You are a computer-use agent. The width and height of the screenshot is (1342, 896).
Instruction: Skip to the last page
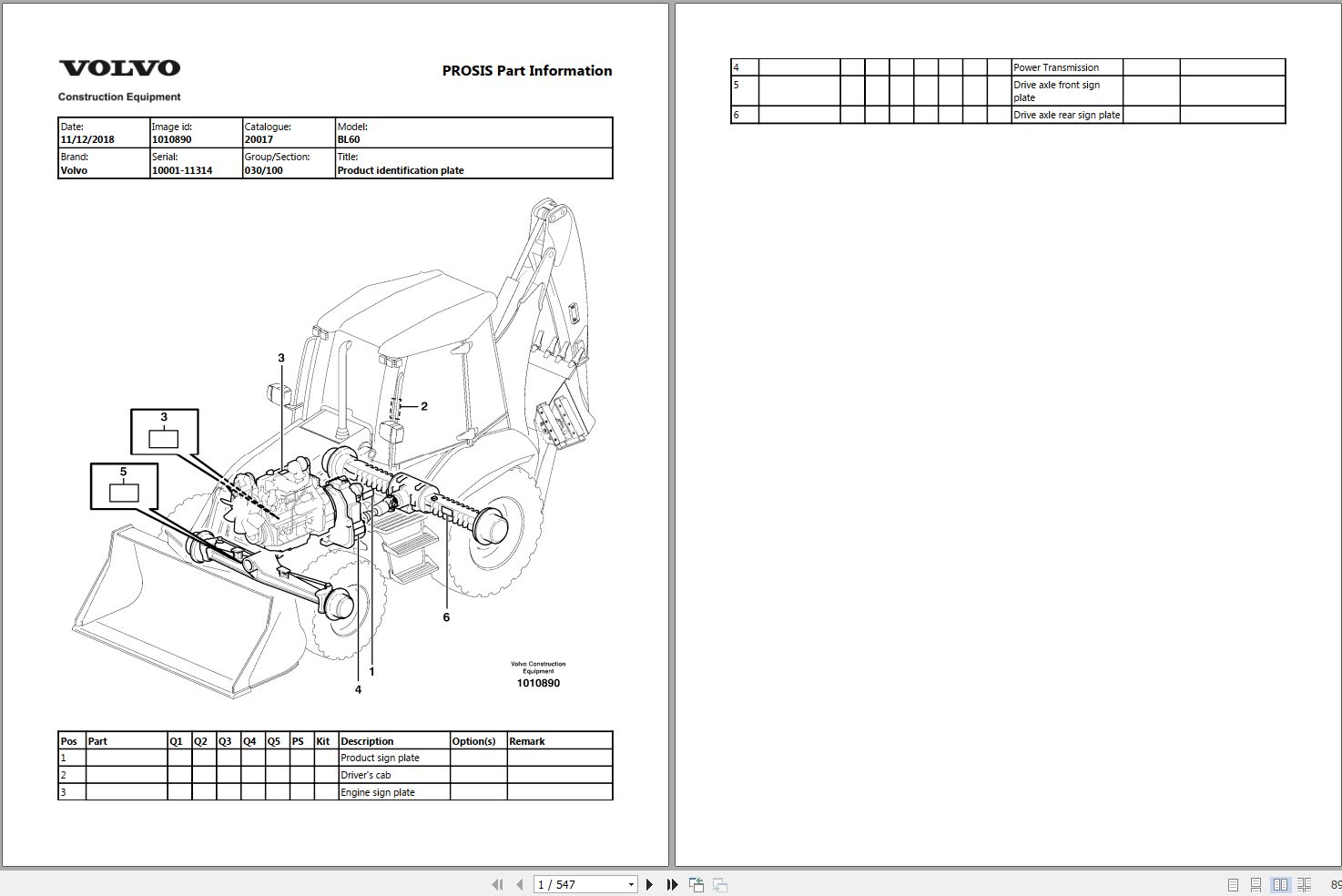tap(671, 883)
